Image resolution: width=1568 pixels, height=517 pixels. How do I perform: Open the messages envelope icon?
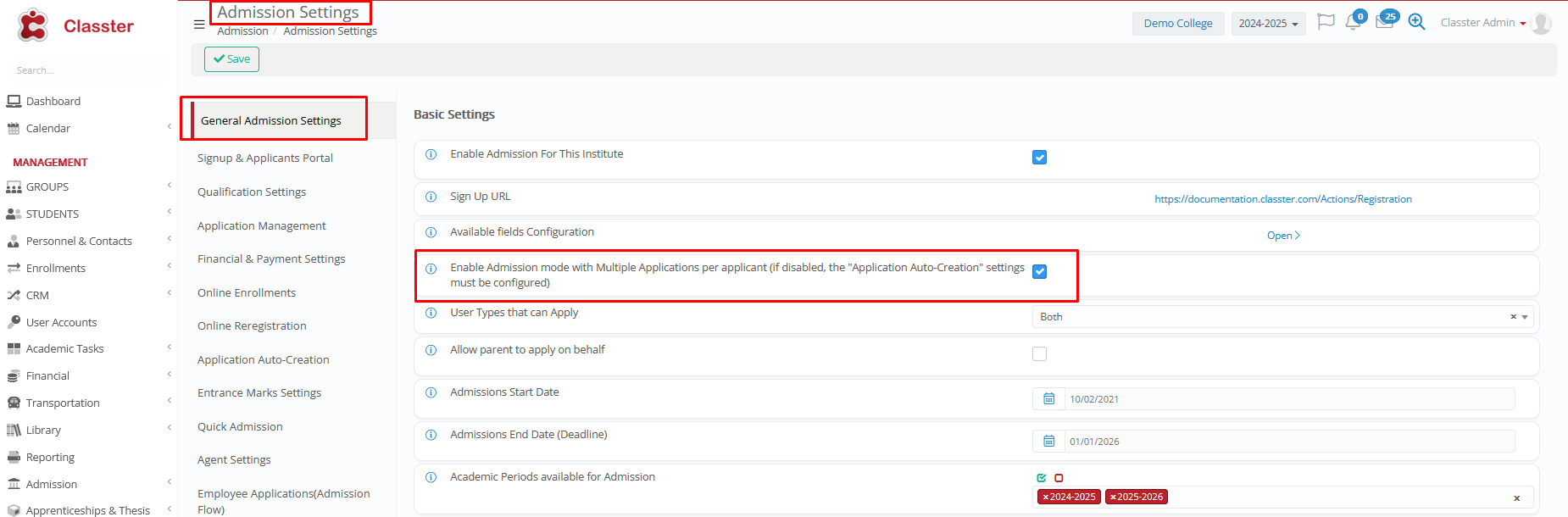(x=1384, y=23)
